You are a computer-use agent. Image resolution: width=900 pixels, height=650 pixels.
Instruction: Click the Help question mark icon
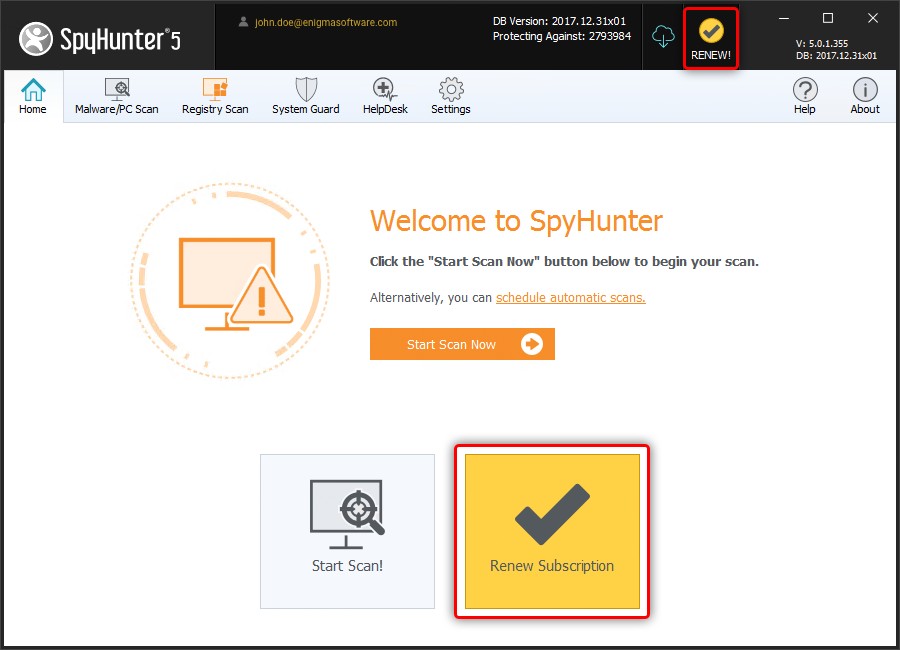coord(805,96)
